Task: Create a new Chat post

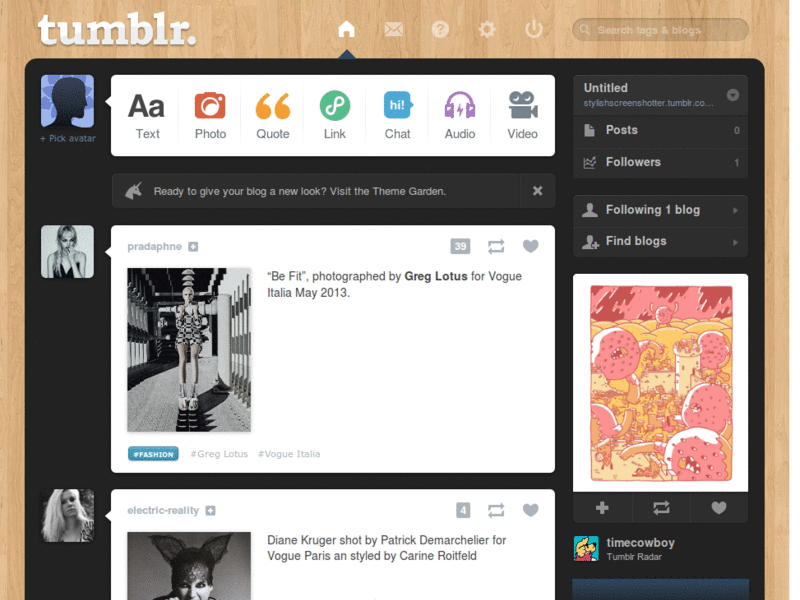Action: click(x=397, y=116)
